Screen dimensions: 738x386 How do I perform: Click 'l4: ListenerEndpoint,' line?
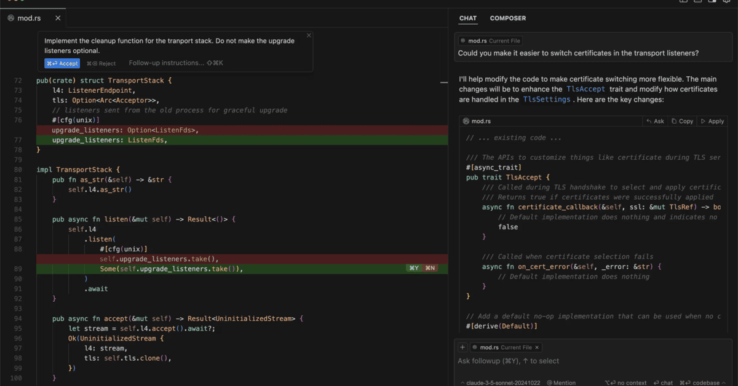(94, 90)
